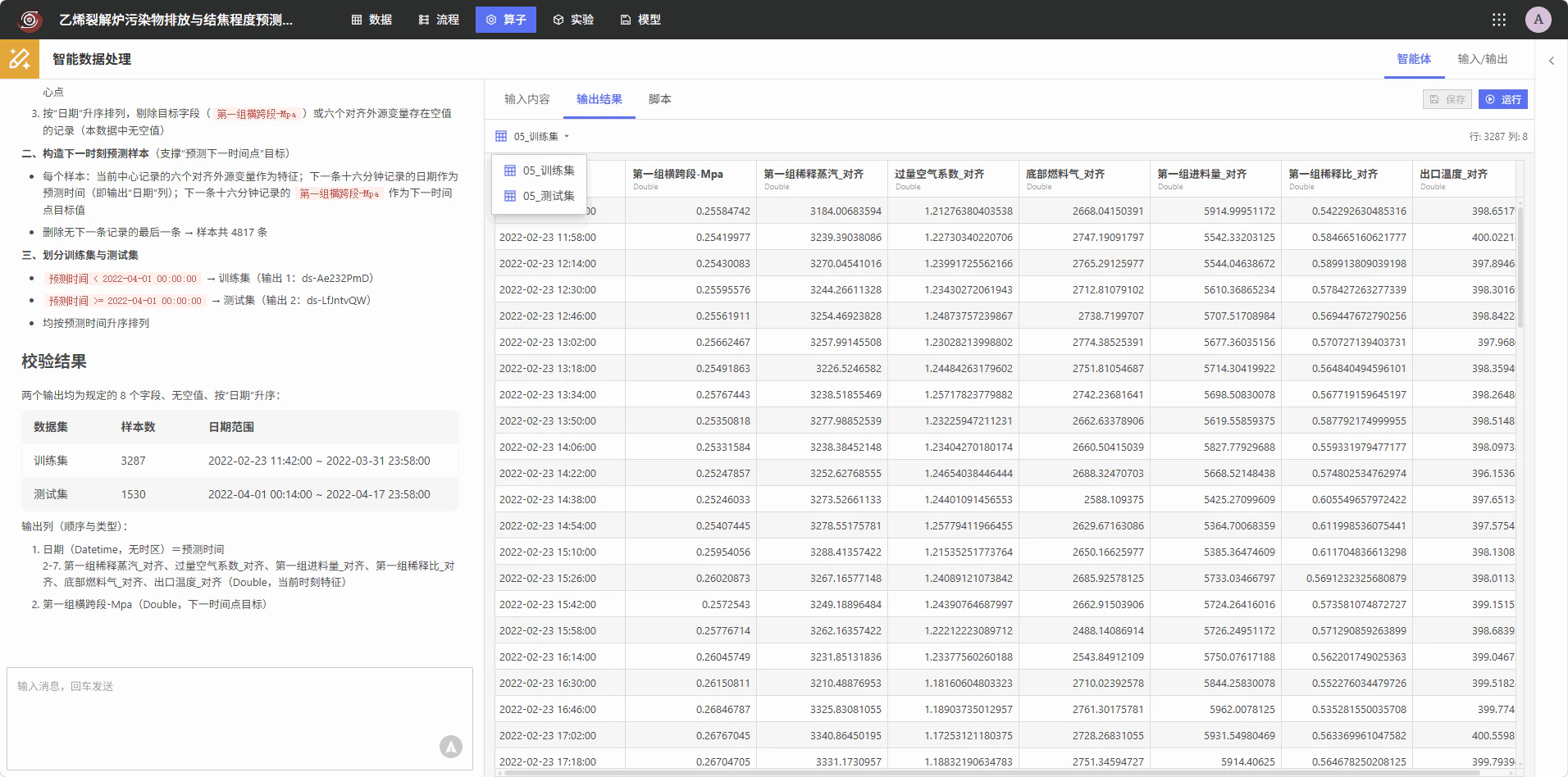Click the 底部燃料气_对齐 column header
The image size is (1568, 777).
(x=1084, y=179)
